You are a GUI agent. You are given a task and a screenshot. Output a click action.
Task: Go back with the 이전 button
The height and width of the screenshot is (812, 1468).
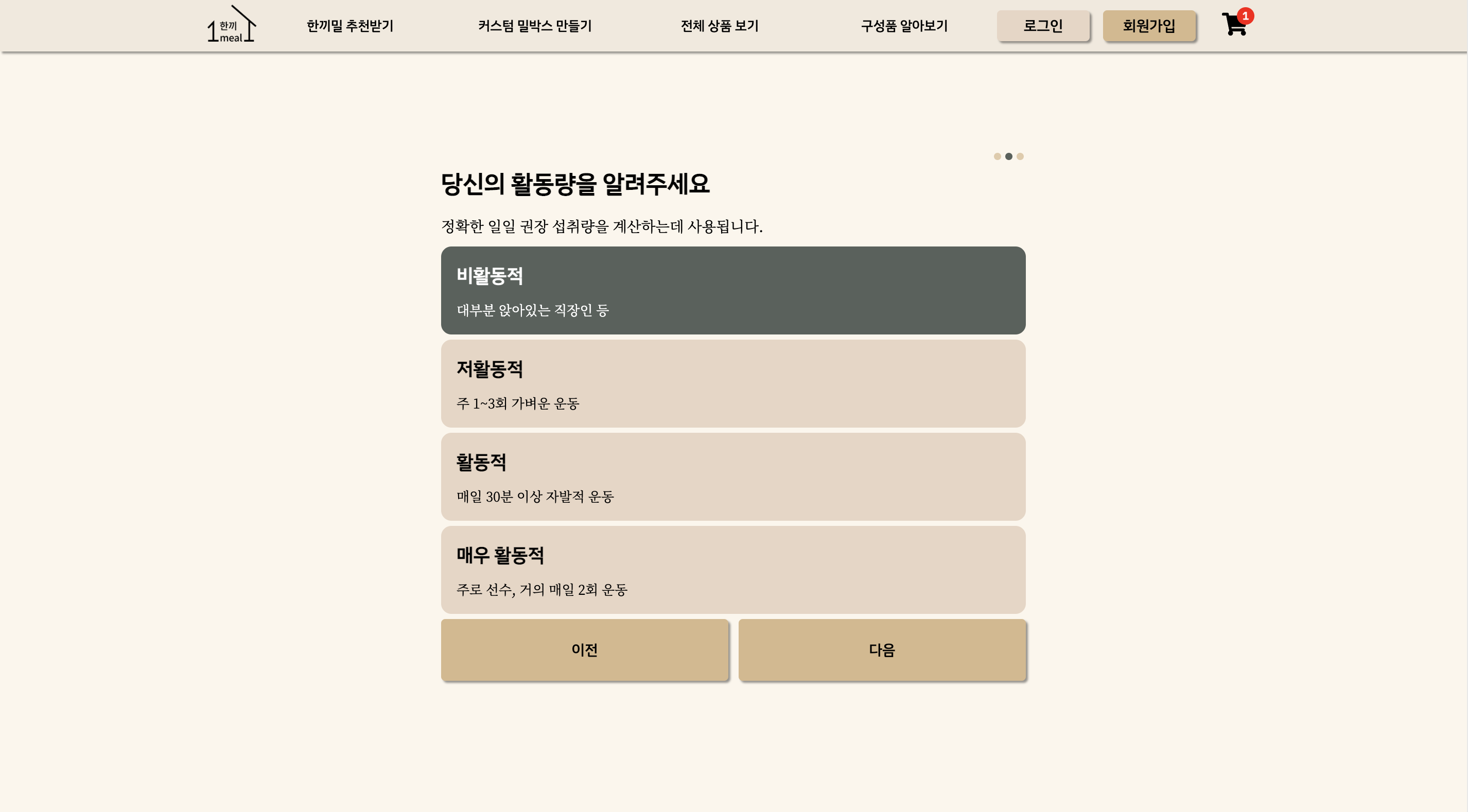coord(585,649)
